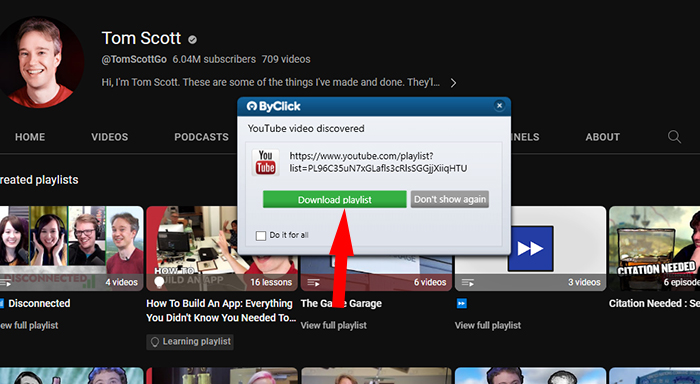Click the 709 videos count text
The width and height of the screenshot is (700, 384).
coord(286,59)
